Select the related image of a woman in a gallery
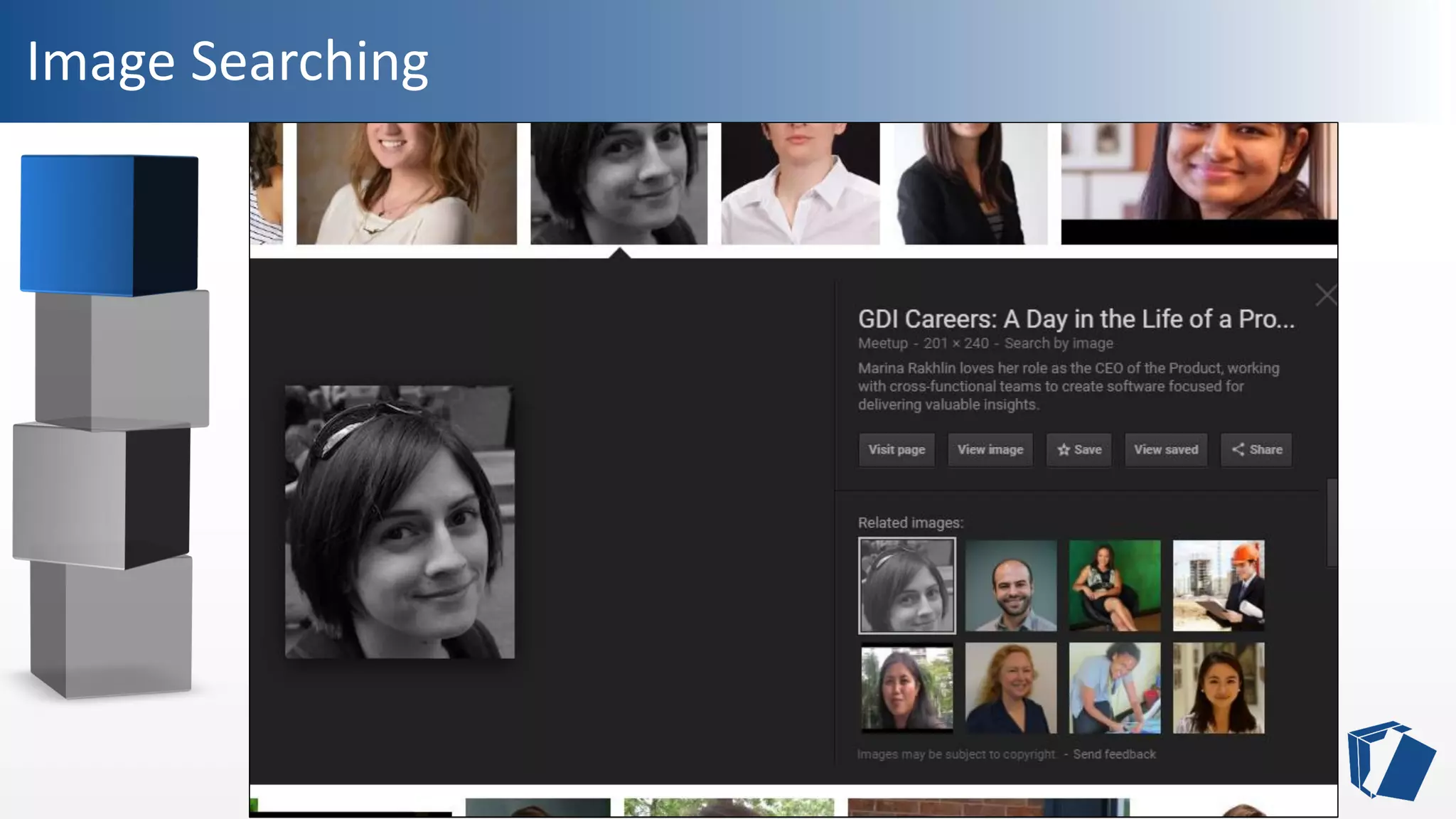The width and height of the screenshot is (1456, 819). [1219, 688]
